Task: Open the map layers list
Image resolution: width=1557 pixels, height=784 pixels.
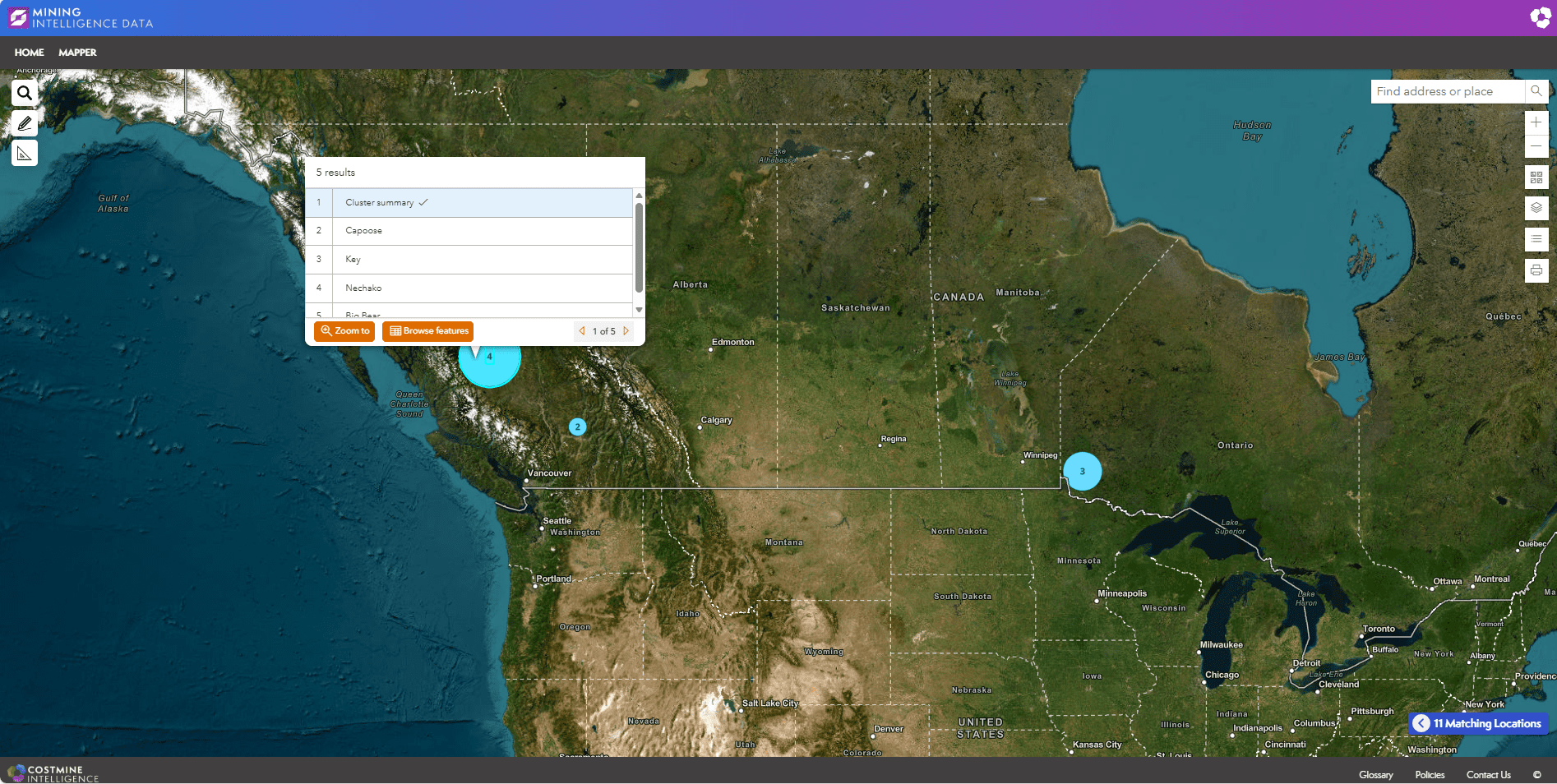Action: (x=1536, y=208)
